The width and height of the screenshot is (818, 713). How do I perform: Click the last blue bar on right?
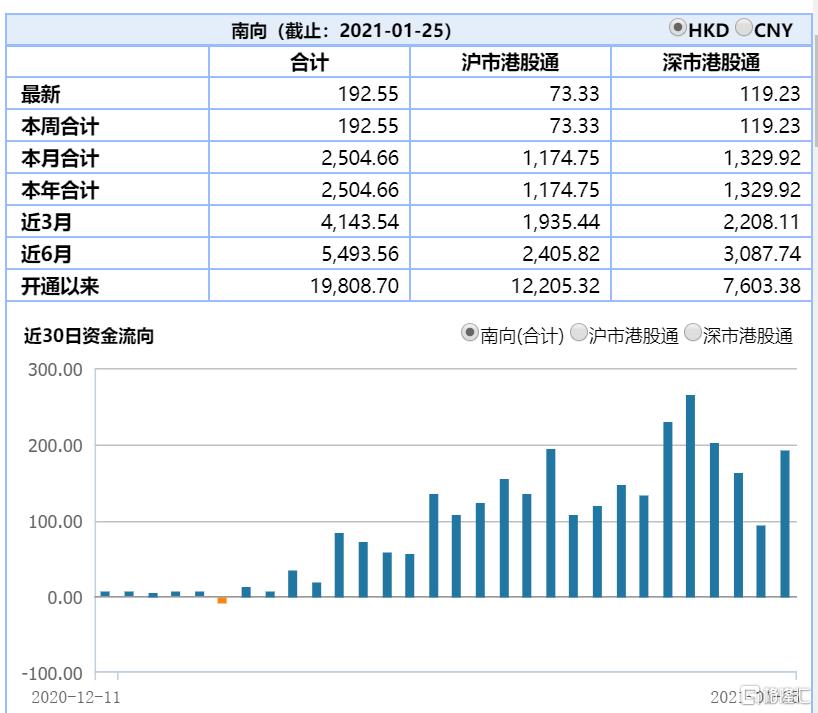tap(785, 524)
